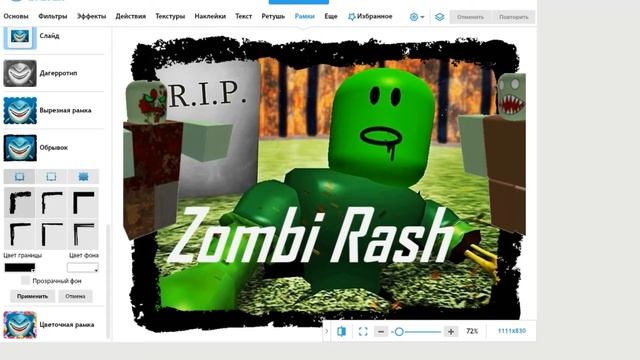Select the Слайд frame thumbnail

pos(20,37)
